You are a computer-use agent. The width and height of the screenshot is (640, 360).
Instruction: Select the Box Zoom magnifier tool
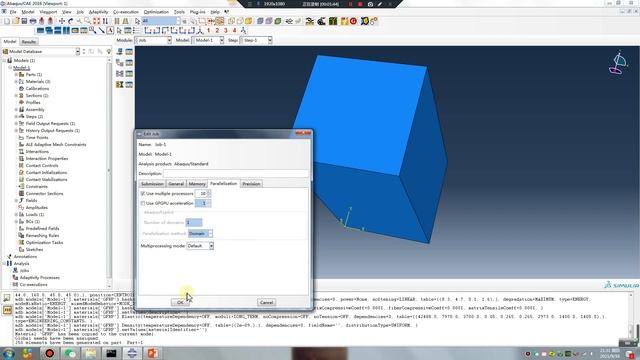point(87,21)
